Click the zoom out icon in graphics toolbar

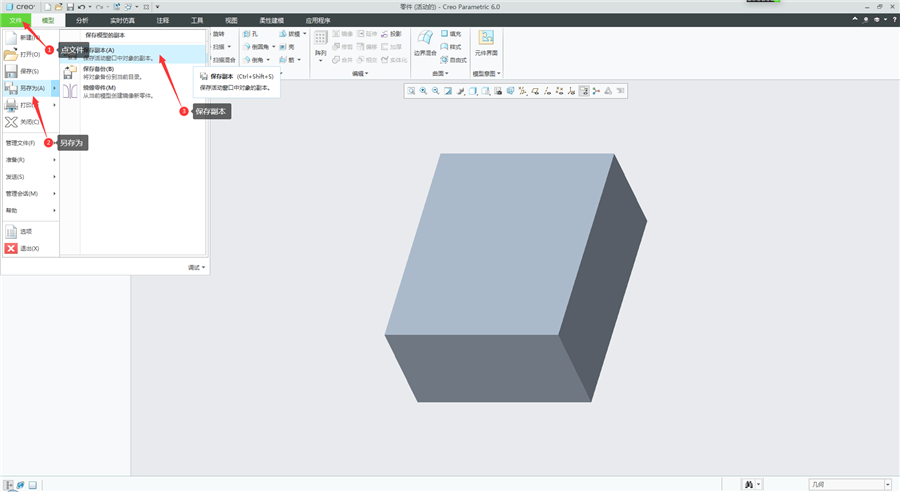tap(436, 91)
